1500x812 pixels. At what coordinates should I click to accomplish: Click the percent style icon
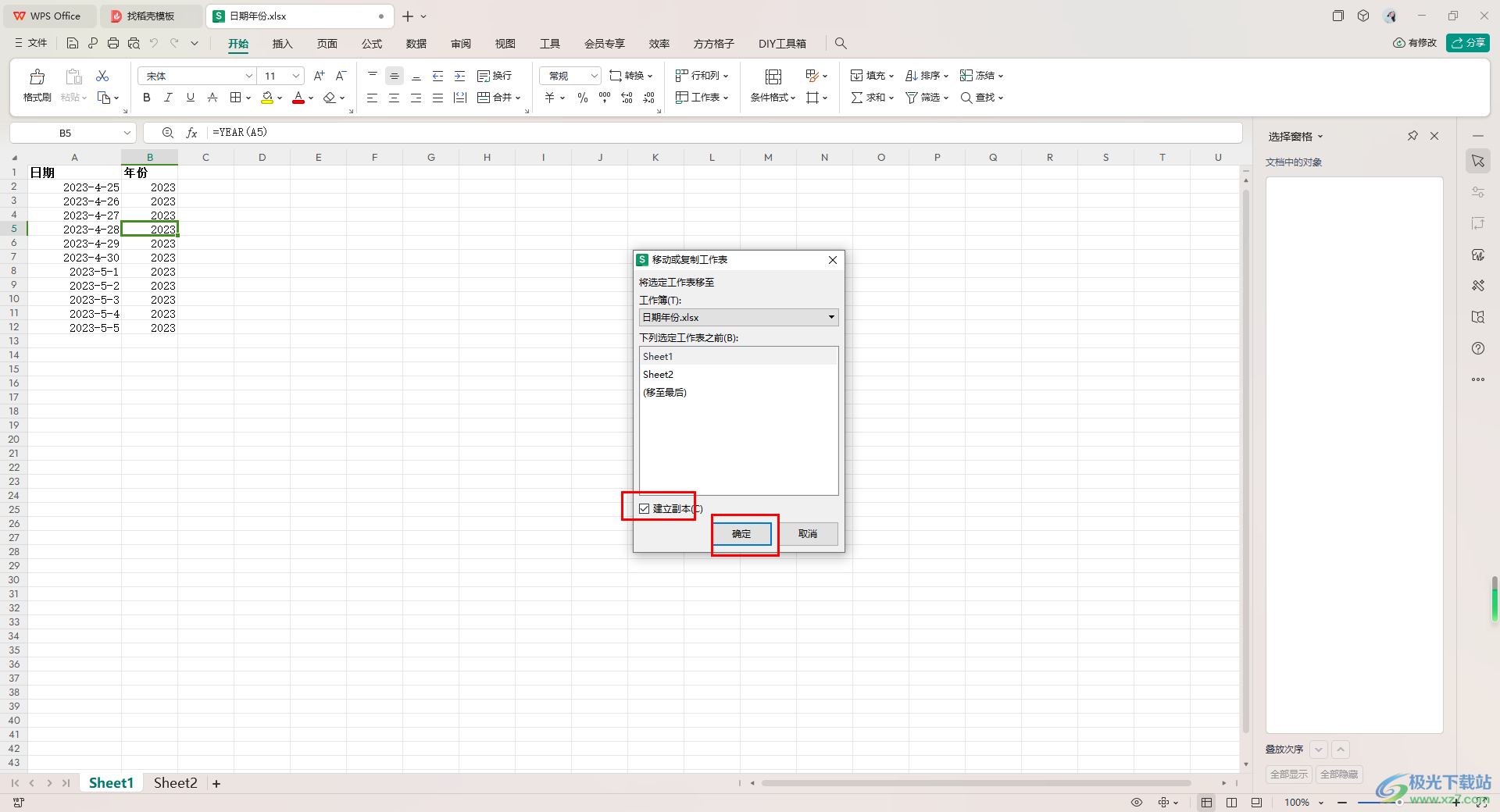[582, 98]
